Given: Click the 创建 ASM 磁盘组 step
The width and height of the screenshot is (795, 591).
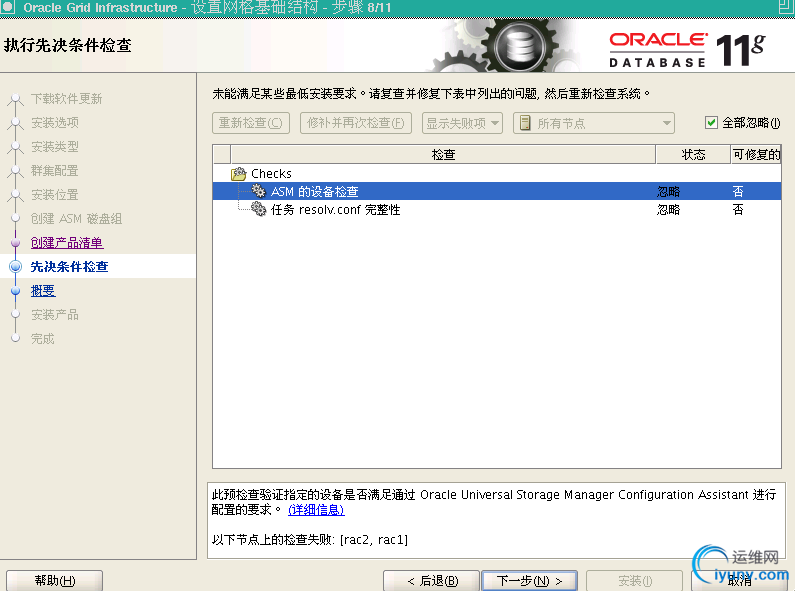Looking at the screenshot, I should tap(76, 218).
